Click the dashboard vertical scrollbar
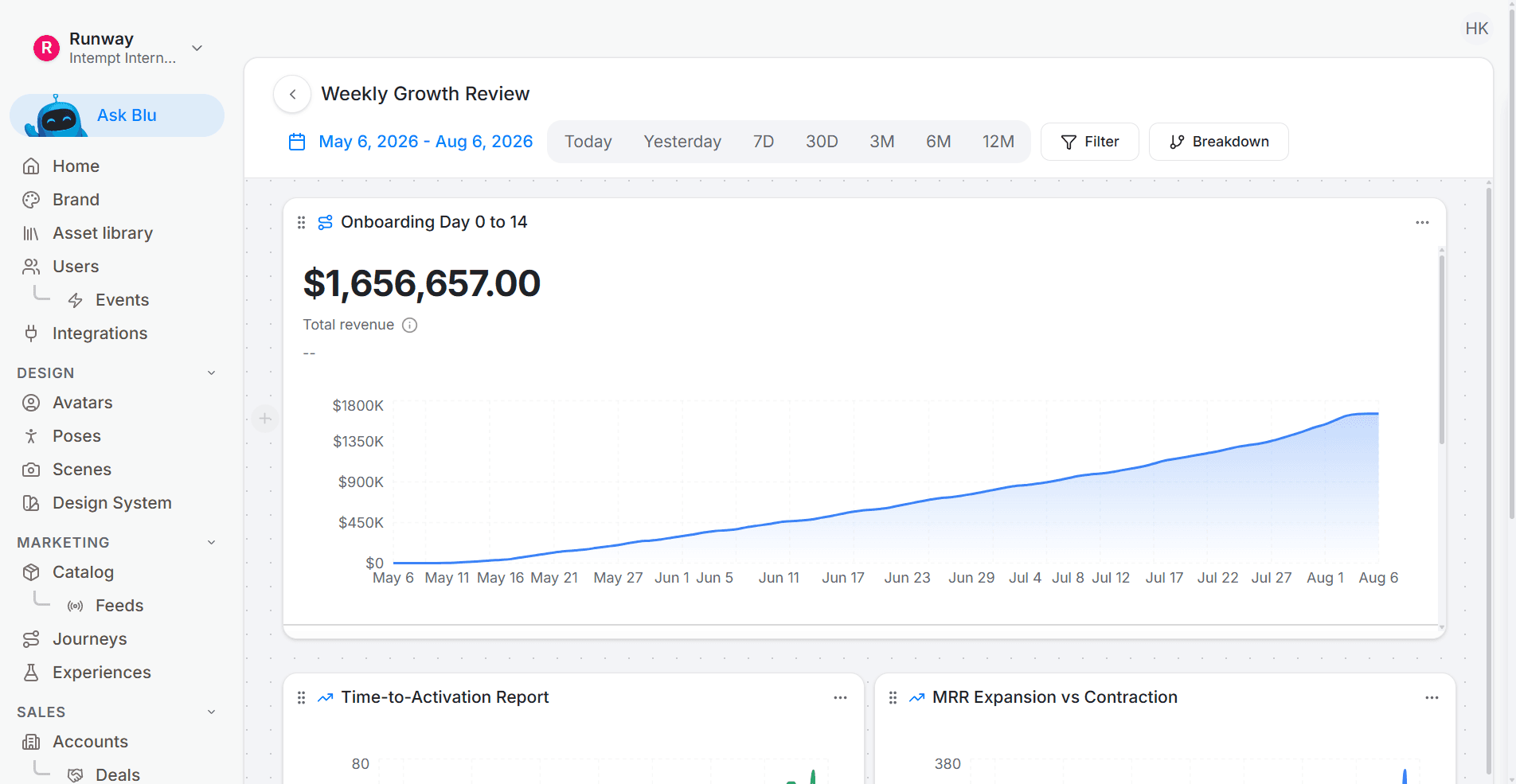The height and width of the screenshot is (784, 1516). coord(1488,481)
